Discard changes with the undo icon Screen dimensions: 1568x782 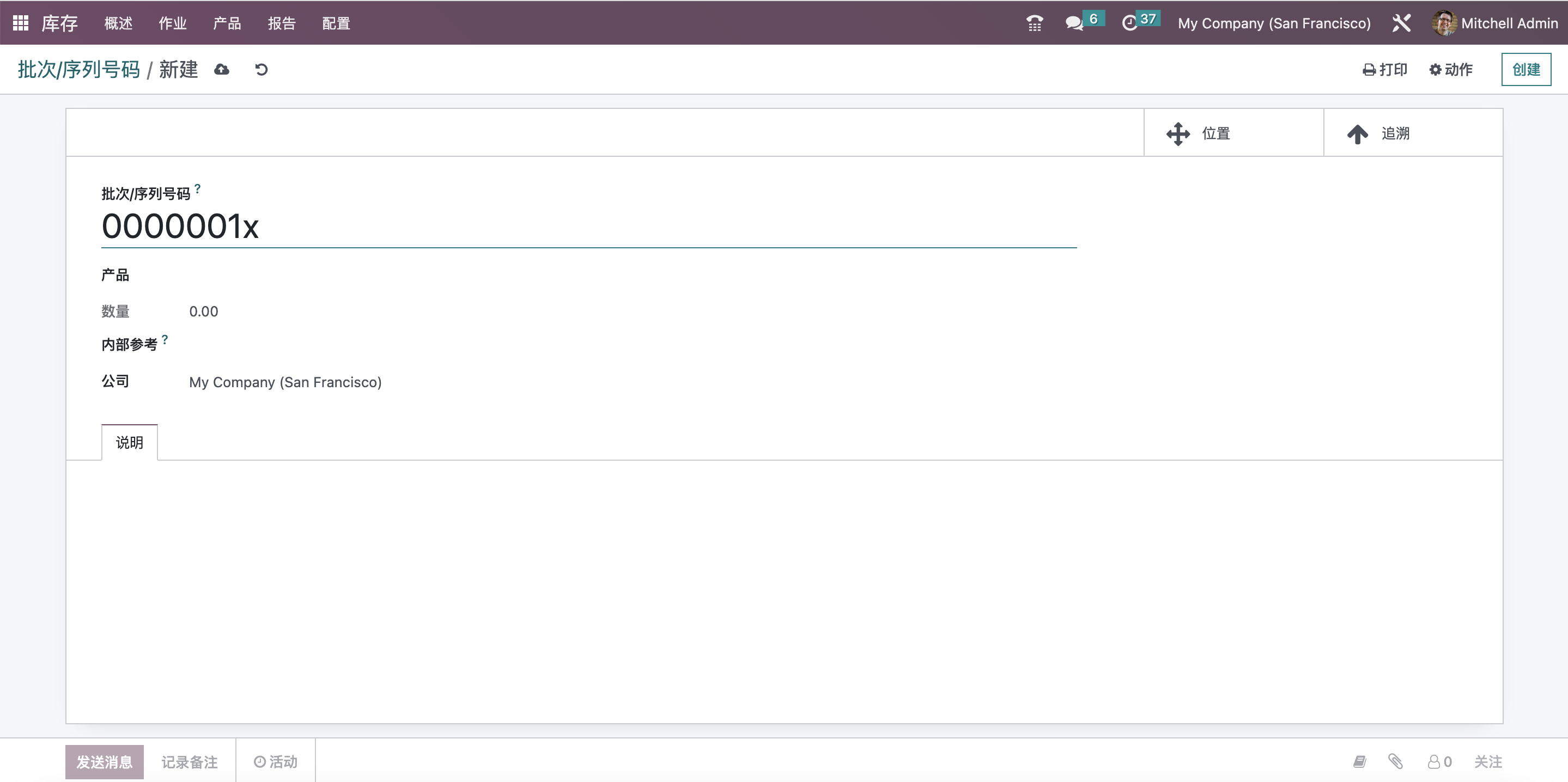point(261,69)
